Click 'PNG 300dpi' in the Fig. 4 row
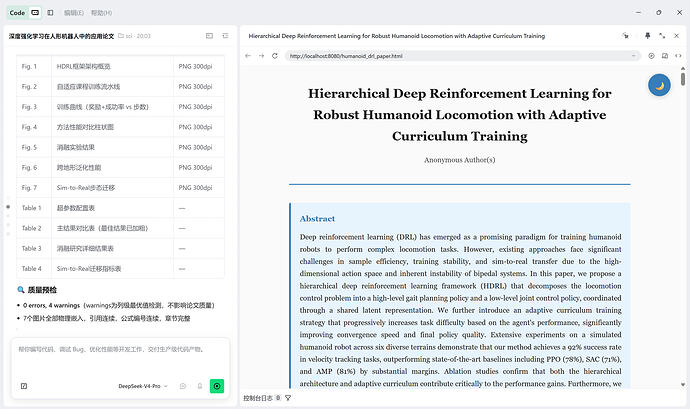Viewport: 690px width, 409px height. click(195, 127)
